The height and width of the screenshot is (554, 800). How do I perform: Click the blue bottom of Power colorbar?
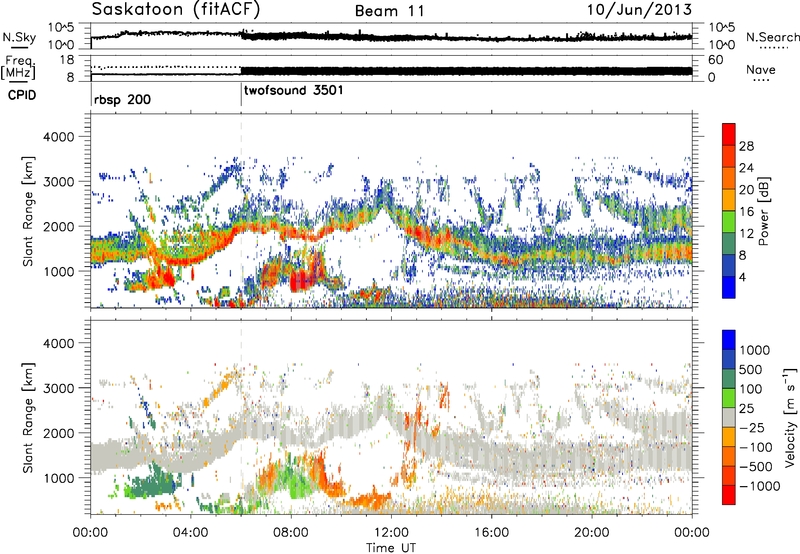[729, 287]
